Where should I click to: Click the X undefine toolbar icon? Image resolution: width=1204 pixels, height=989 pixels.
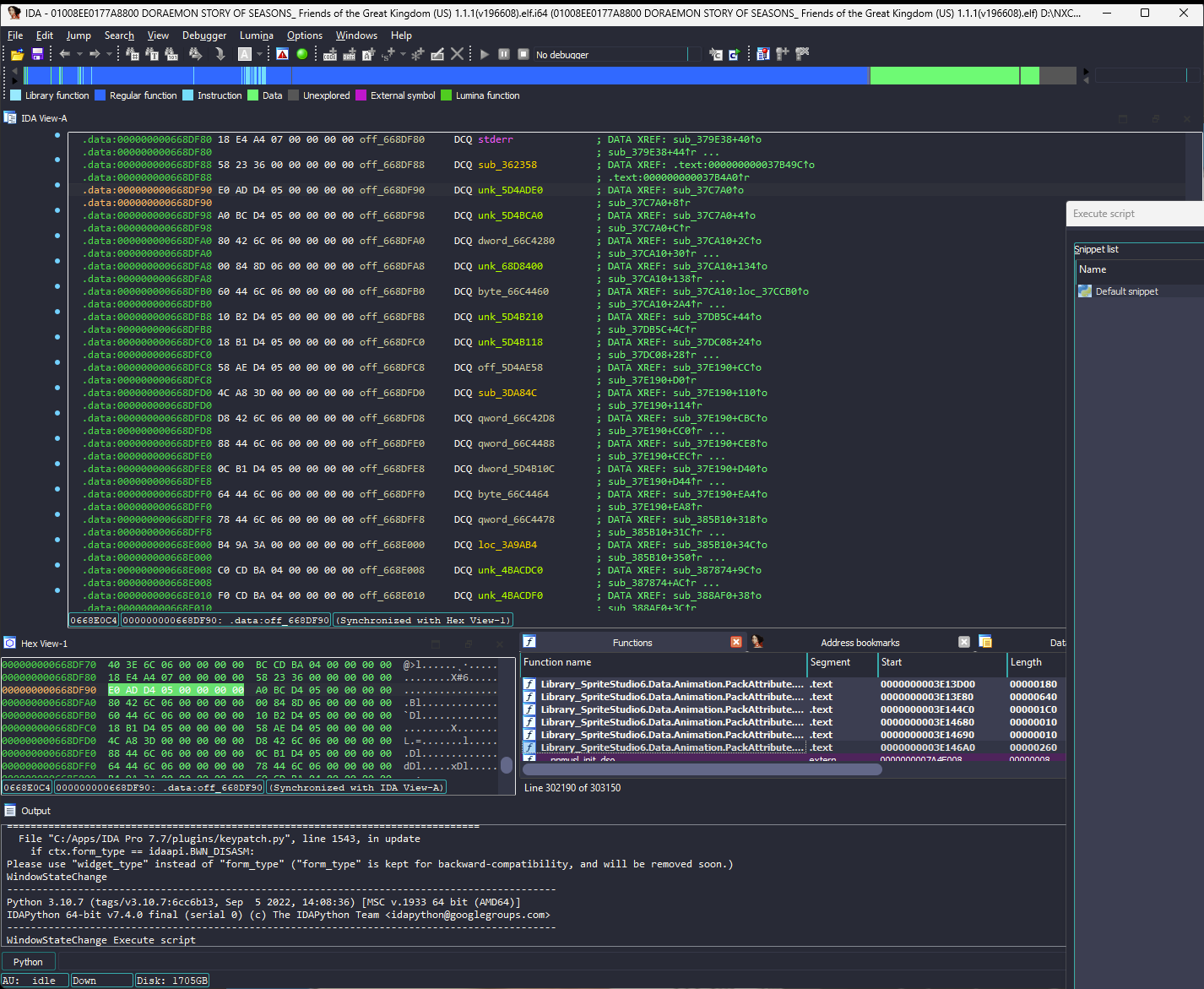tap(457, 54)
